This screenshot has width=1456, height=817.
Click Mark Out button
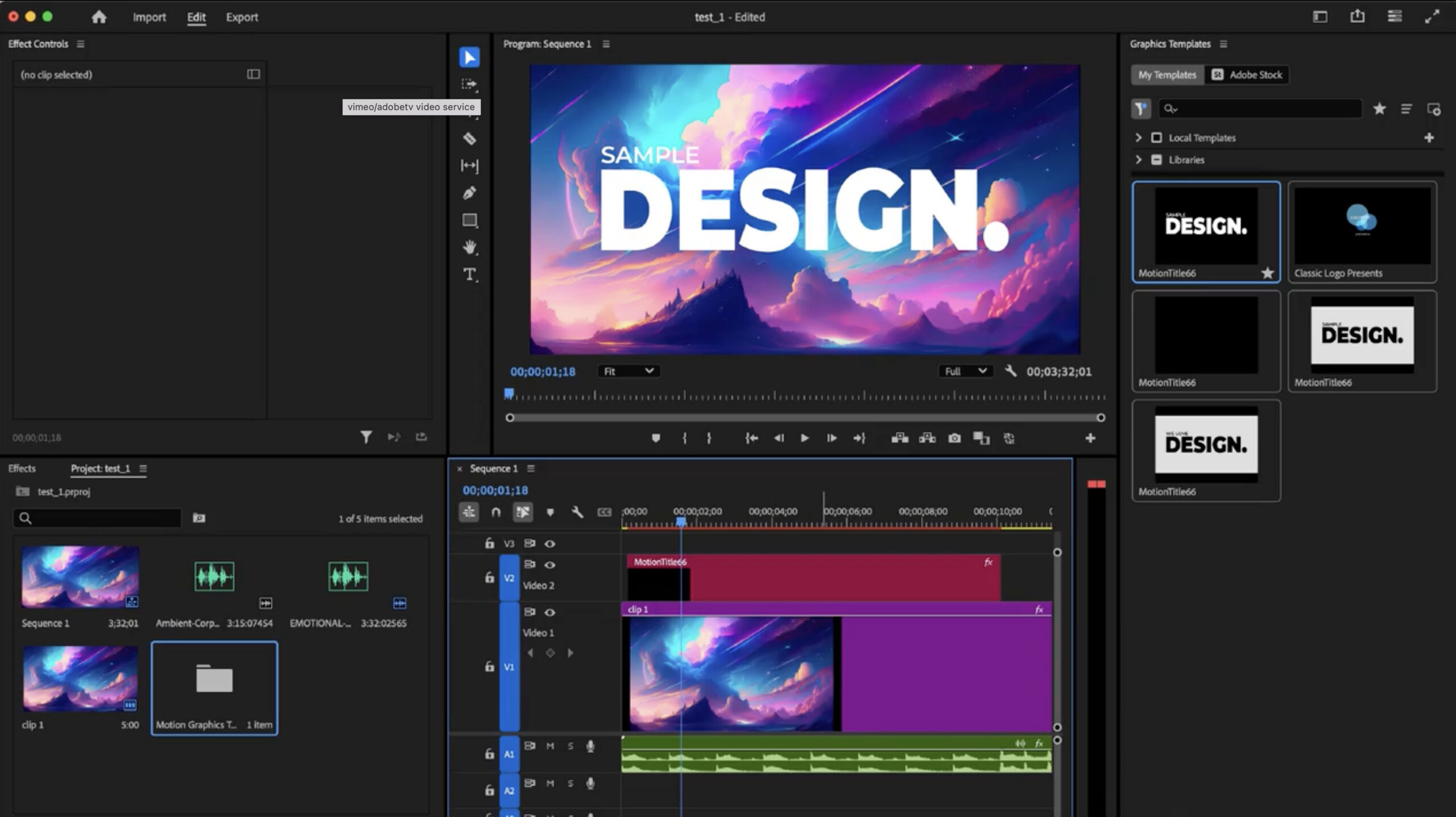point(709,438)
